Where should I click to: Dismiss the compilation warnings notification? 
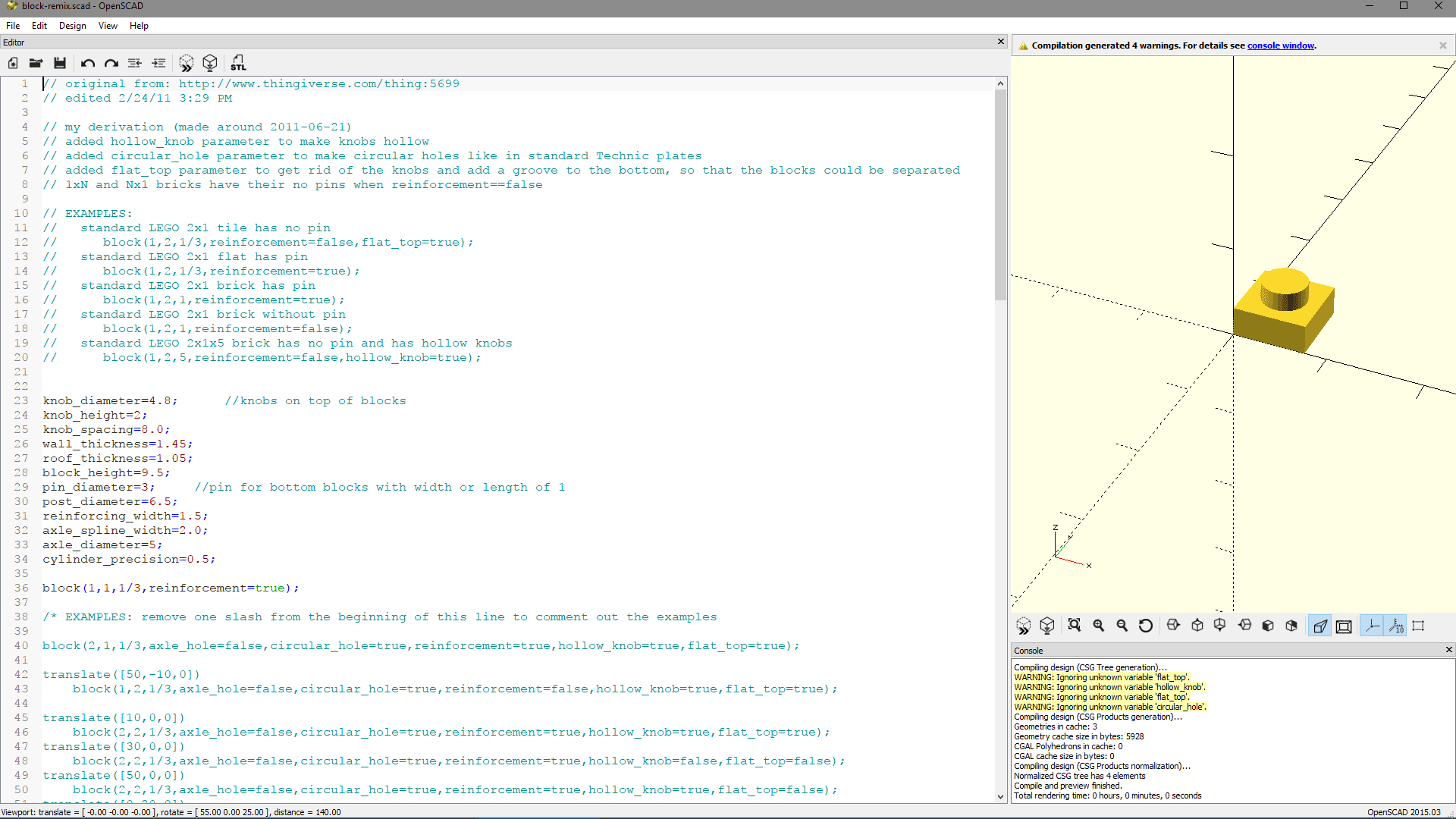click(x=1443, y=45)
